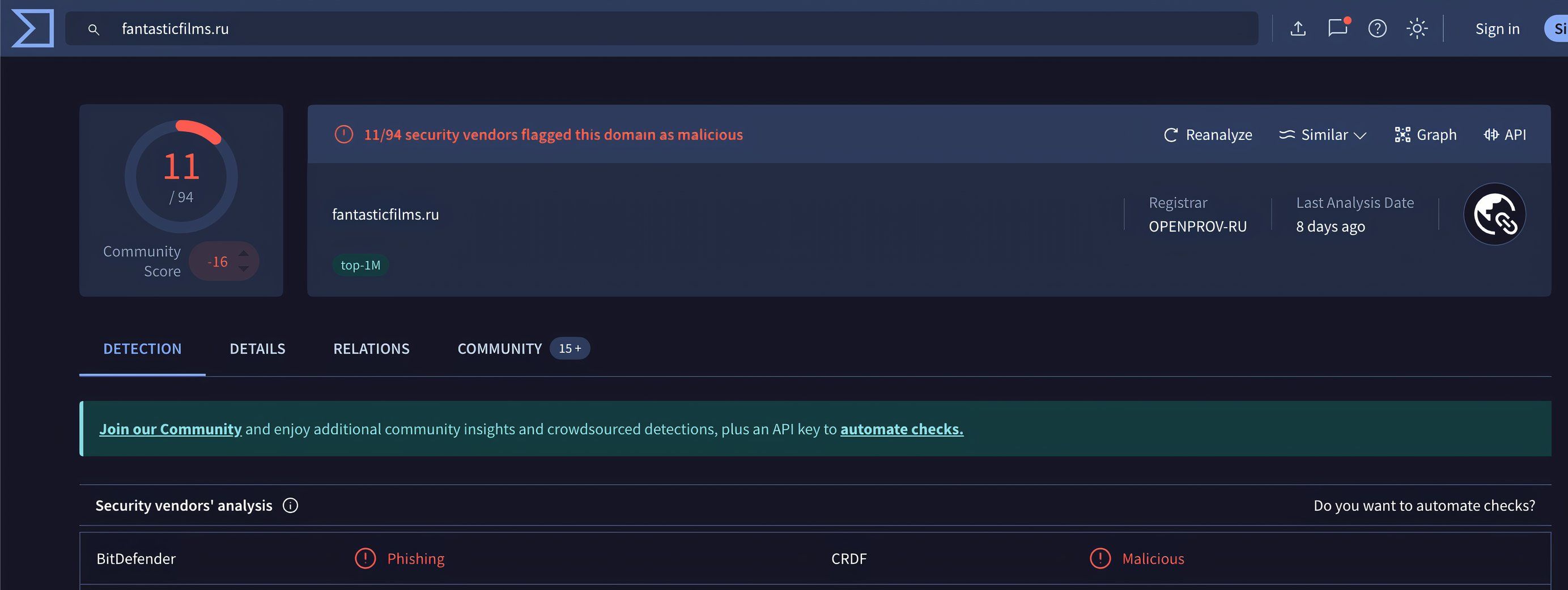Click the info icon beside Security vendors' analysis

[x=290, y=506]
